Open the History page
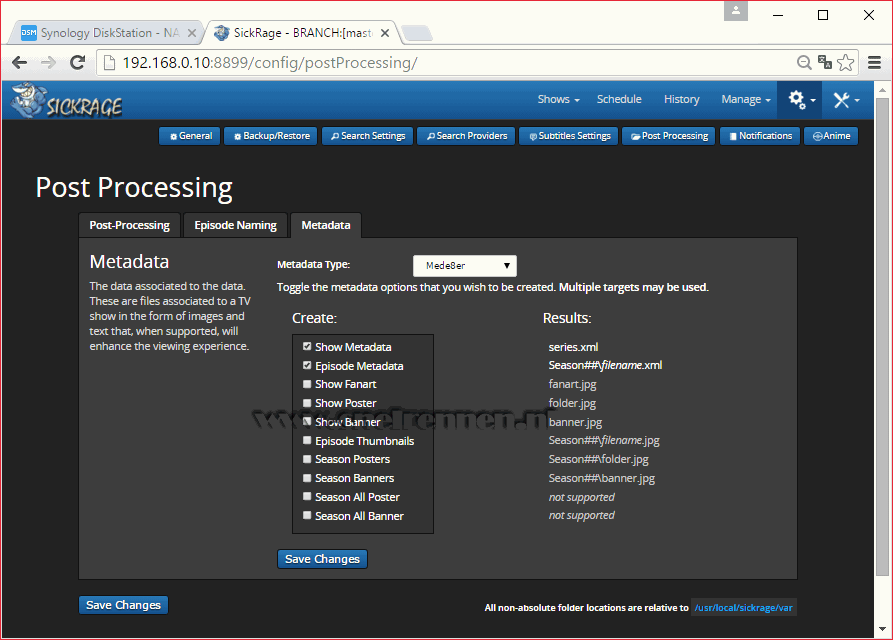This screenshot has height=640, width=893. [681, 100]
